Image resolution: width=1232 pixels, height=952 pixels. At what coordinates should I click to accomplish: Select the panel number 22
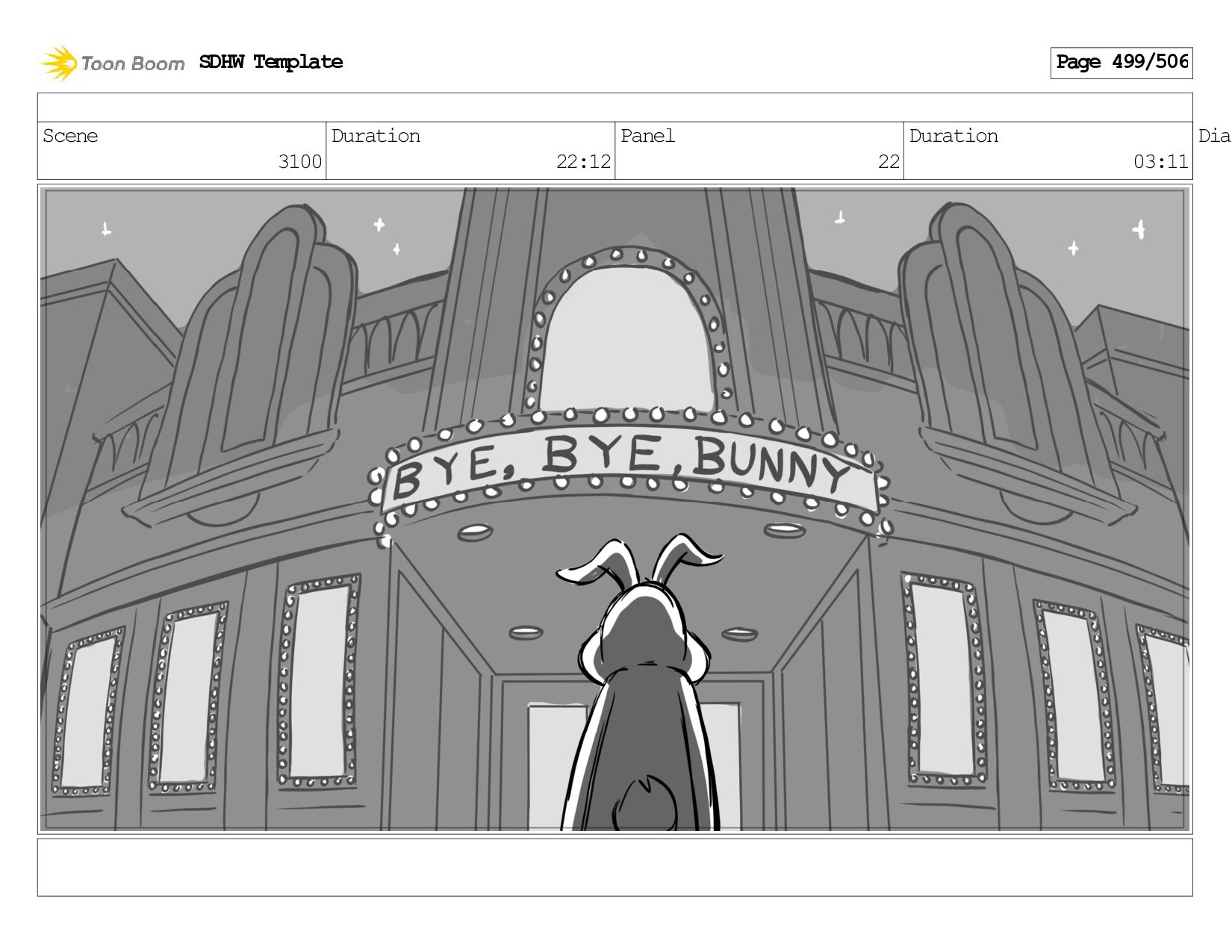click(x=889, y=161)
